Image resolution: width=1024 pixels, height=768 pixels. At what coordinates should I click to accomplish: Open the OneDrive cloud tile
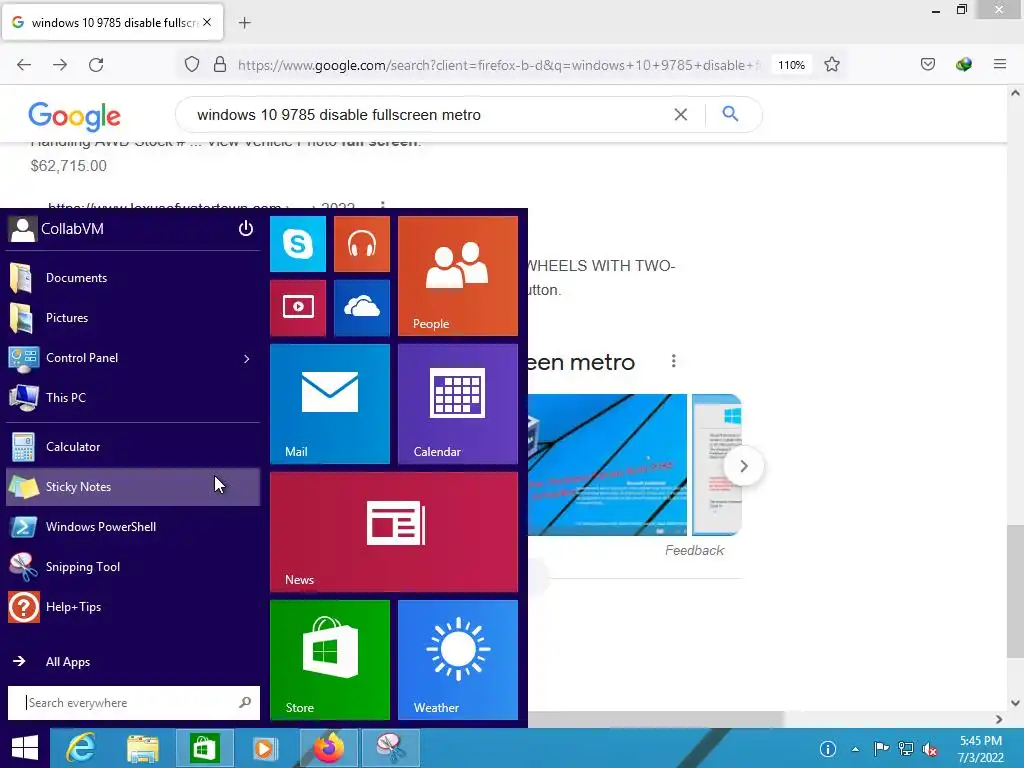(x=362, y=308)
